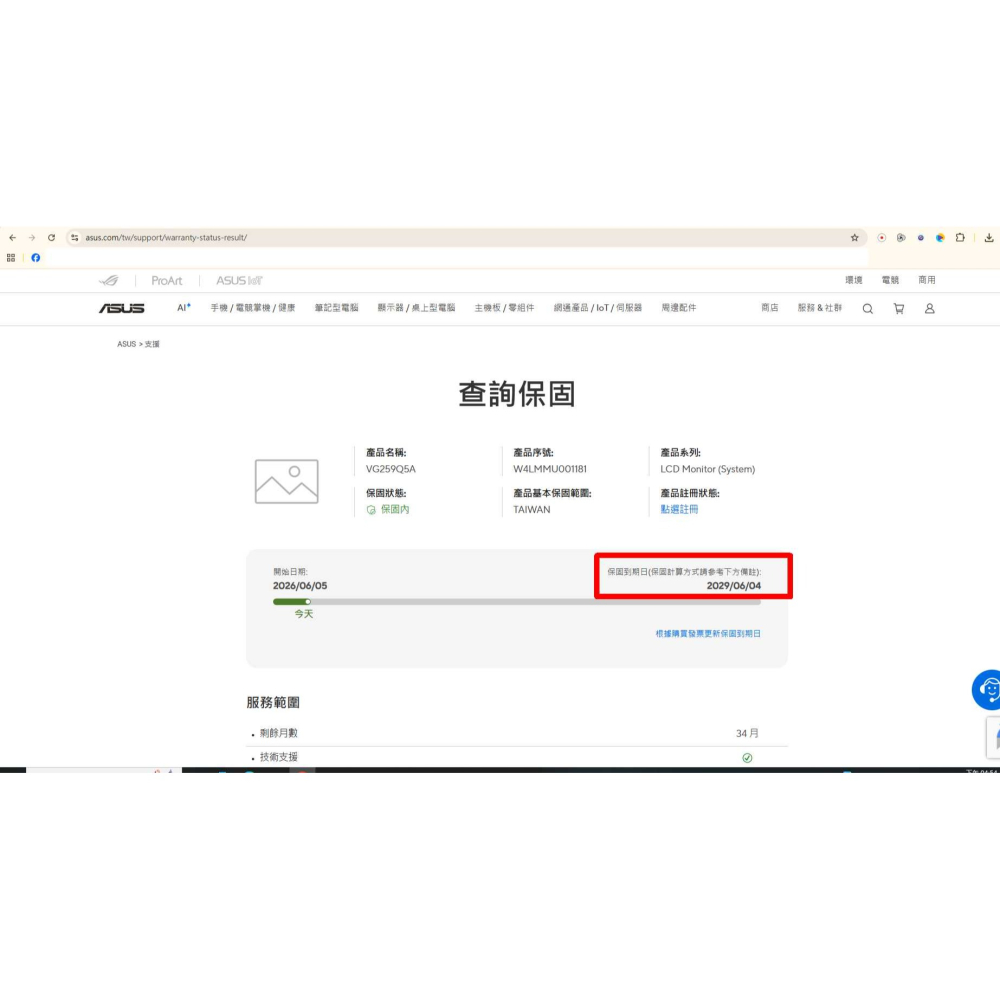Viewport: 1000px width, 1000px height.
Task: Click the 34 月 remaining months value
Action: pyautogui.click(x=747, y=733)
